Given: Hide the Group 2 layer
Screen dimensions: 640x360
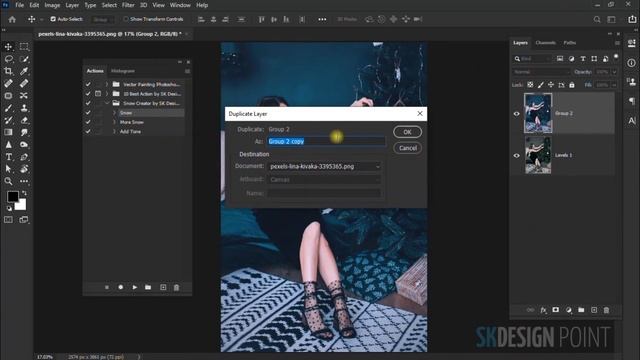Looking at the screenshot, I should pyautogui.click(x=516, y=113).
